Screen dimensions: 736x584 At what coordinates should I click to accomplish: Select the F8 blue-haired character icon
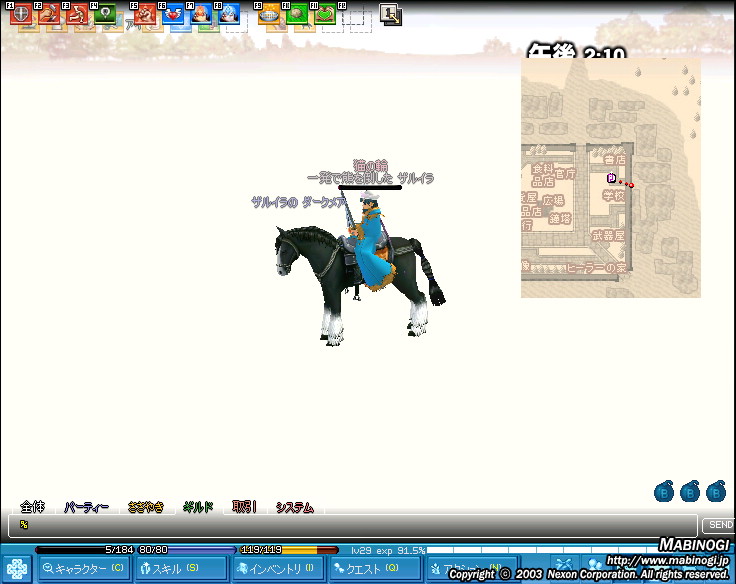[229, 14]
